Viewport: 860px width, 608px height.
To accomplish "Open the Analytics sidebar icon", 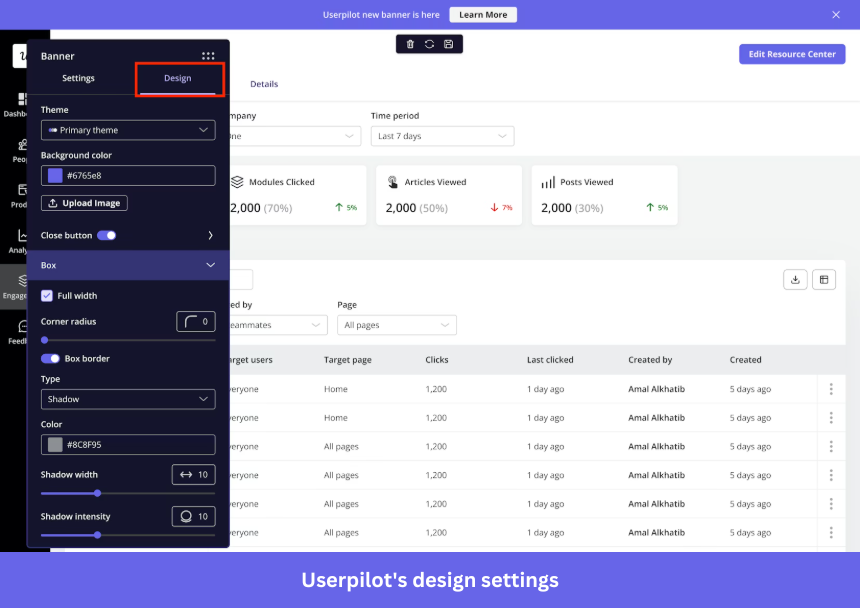I will [x=22, y=236].
